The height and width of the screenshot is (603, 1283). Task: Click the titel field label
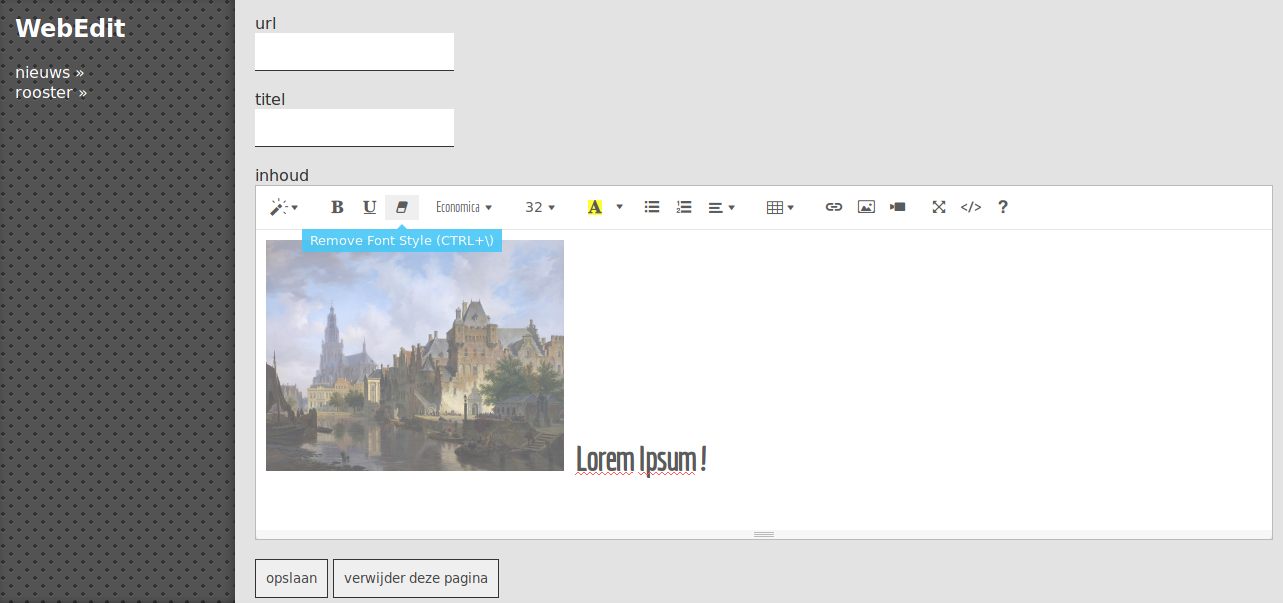tap(270, 99)
